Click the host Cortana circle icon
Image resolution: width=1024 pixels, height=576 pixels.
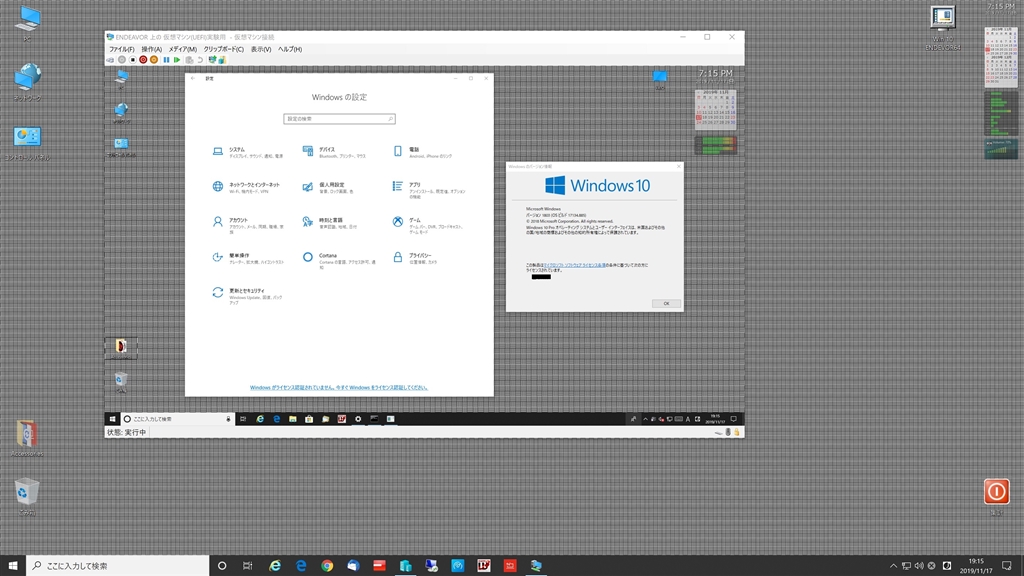click(x=222, y=566)
